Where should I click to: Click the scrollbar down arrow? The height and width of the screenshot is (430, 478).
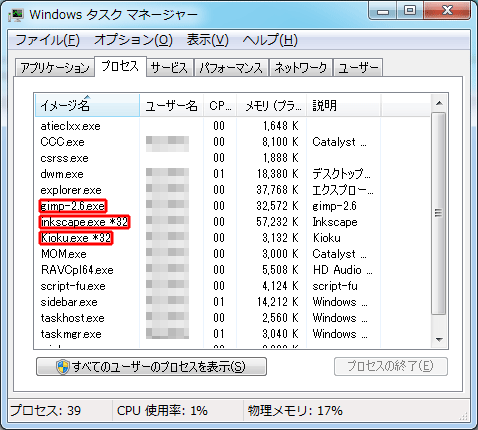pos(439,340)
